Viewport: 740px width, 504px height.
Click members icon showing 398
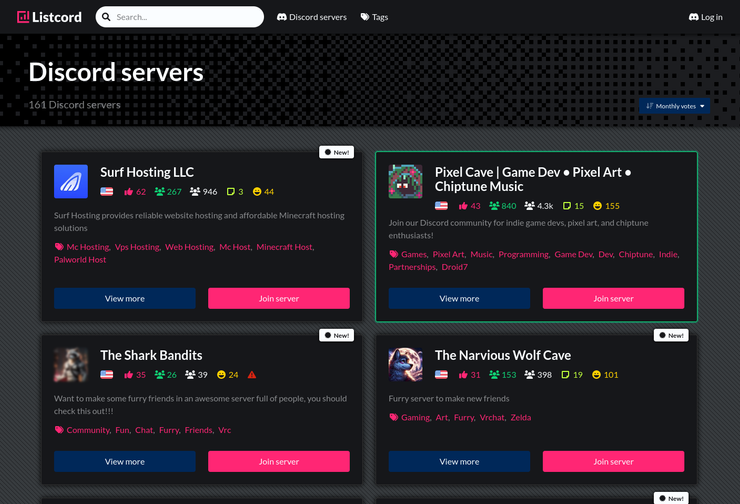[x=530, y=375]
